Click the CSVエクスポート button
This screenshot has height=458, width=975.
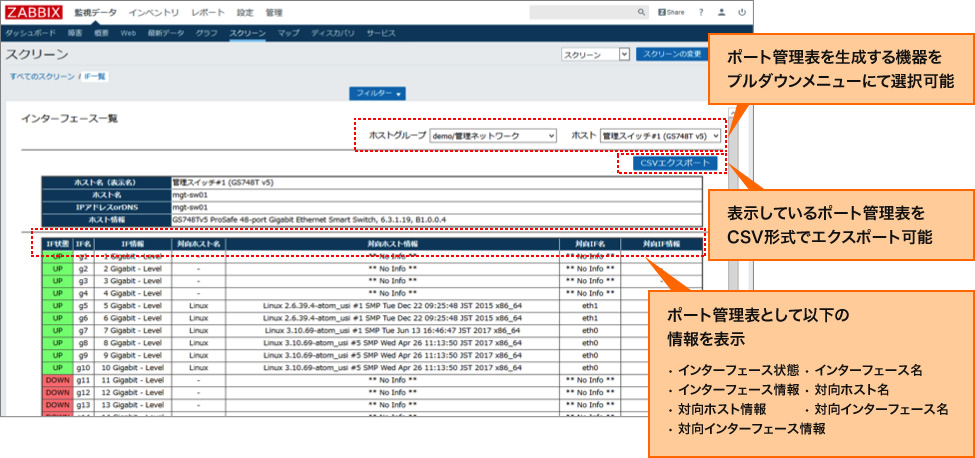pyautogui.click(x=667, y=163)
